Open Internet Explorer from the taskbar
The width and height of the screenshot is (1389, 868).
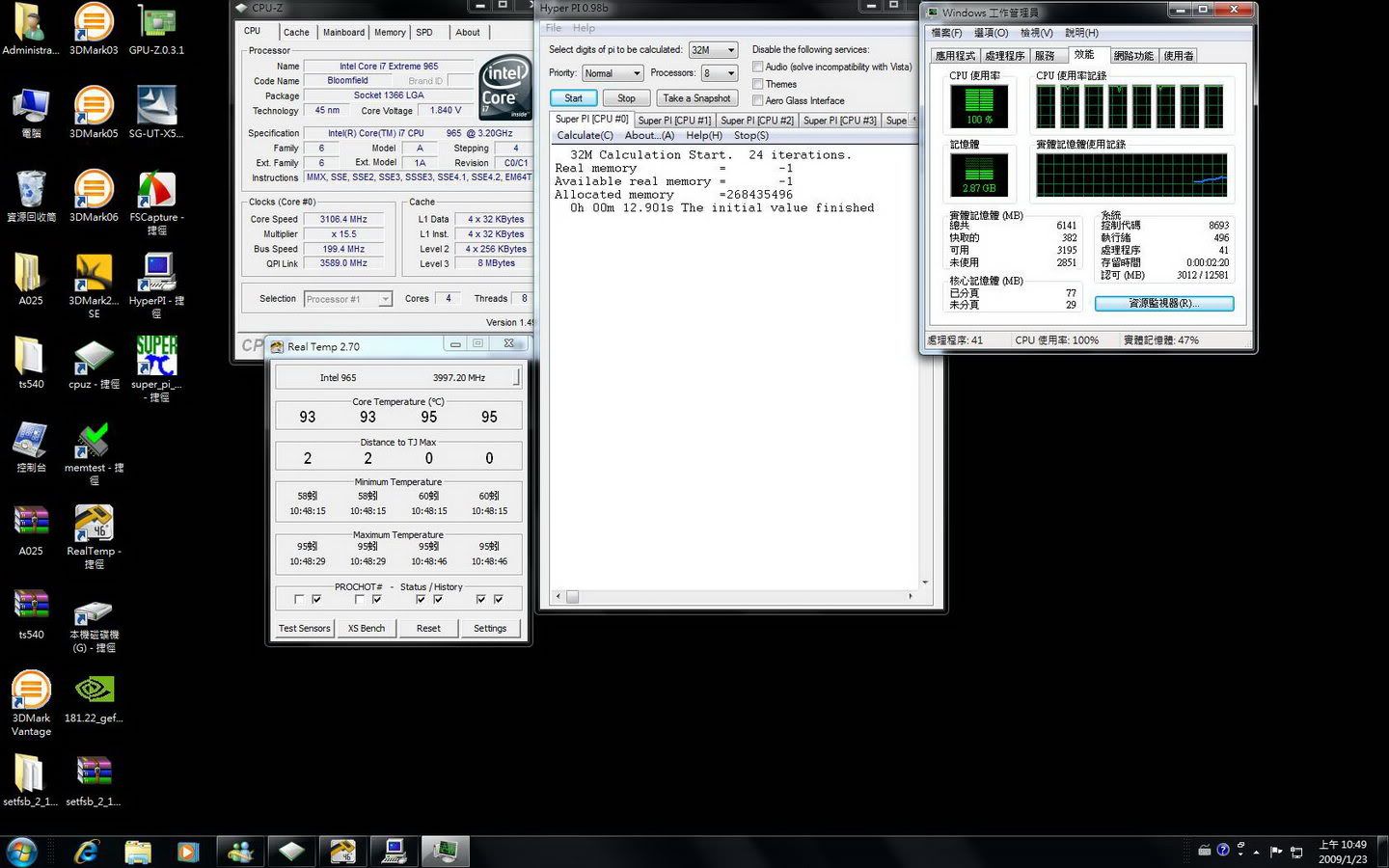pos(88,852)
